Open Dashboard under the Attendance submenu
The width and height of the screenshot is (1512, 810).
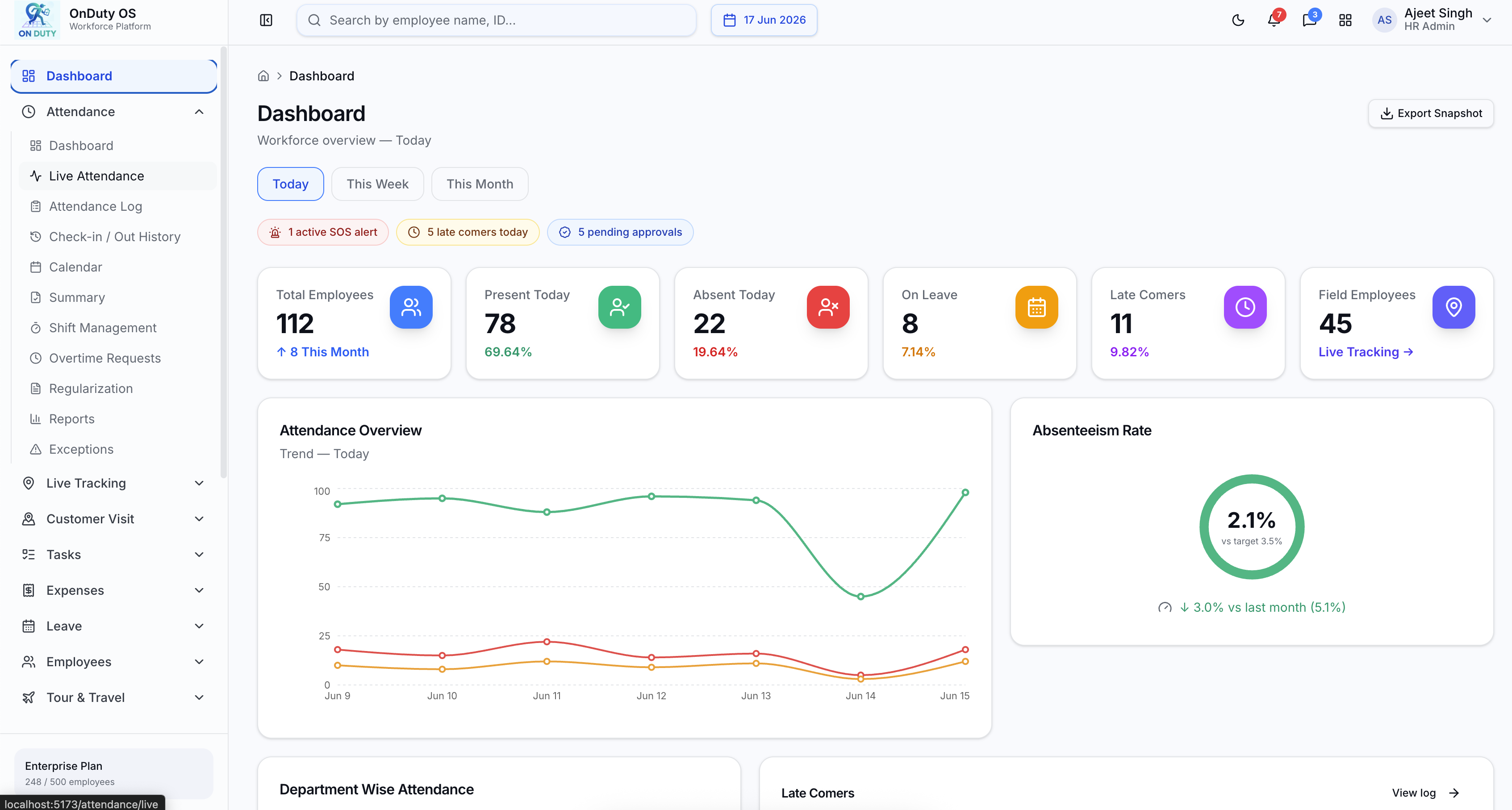(117, 146)
